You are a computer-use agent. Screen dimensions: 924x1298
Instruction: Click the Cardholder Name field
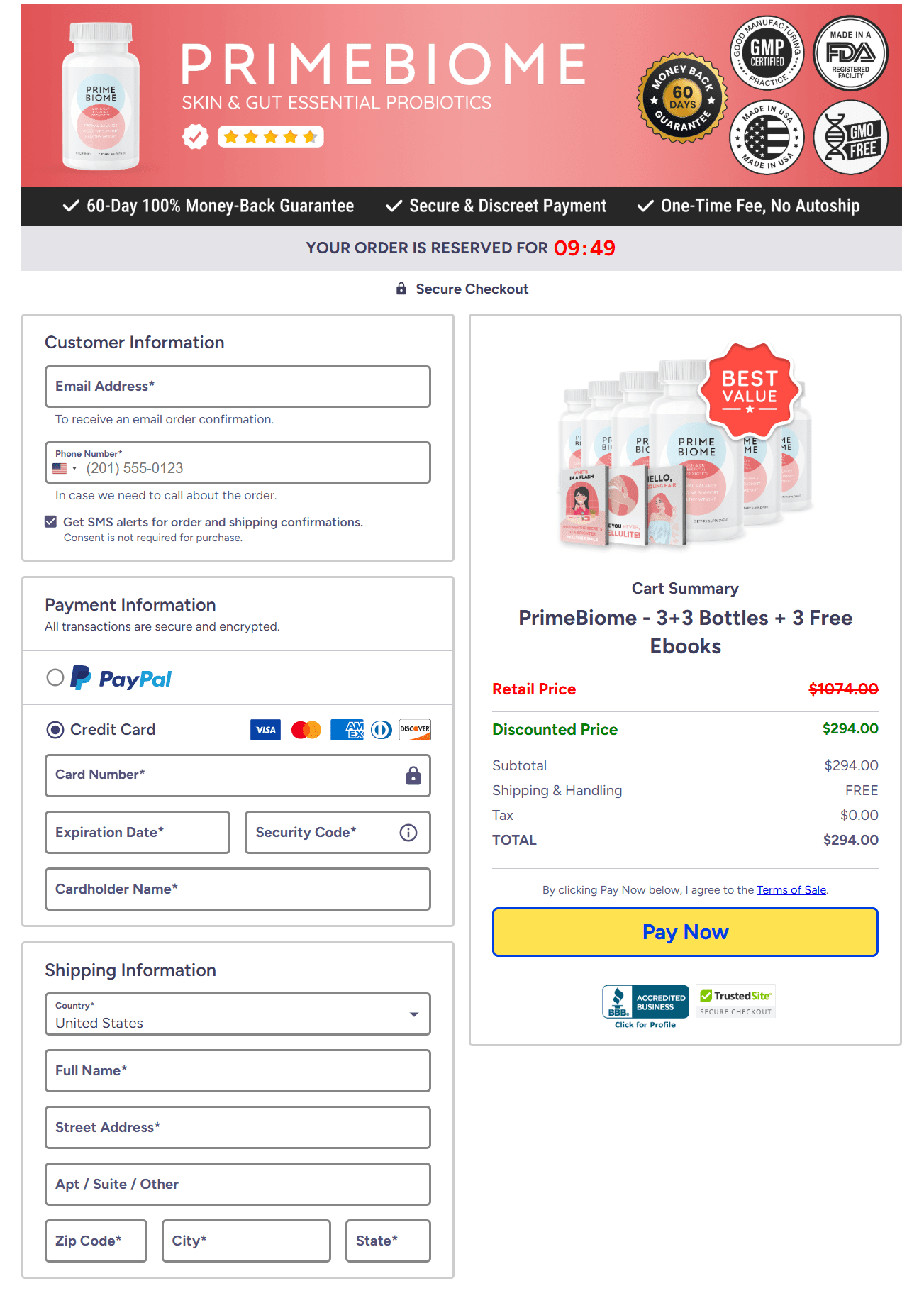pyautogui.click(x=238, y=889)
